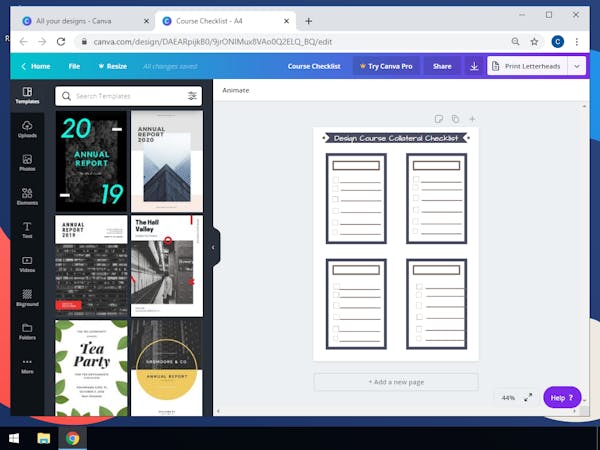Image resolution: width=600 pixels, height=450 pixels.
Task: Select the bottom-left checklist box on canvas
Action: pyautogui.click(x=356, y=304)
